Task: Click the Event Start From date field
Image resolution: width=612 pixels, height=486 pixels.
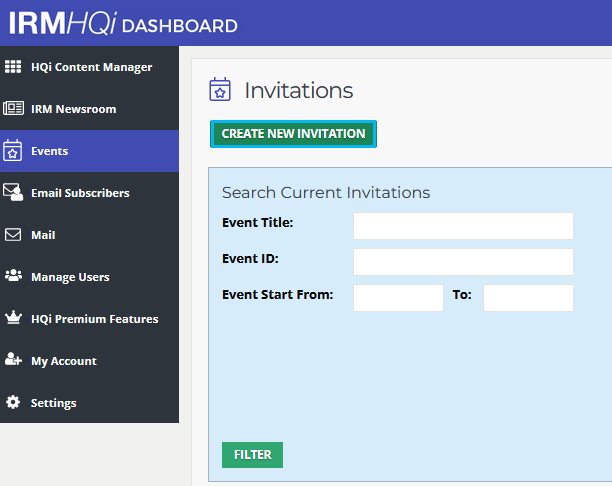Action: click(399, 298)
